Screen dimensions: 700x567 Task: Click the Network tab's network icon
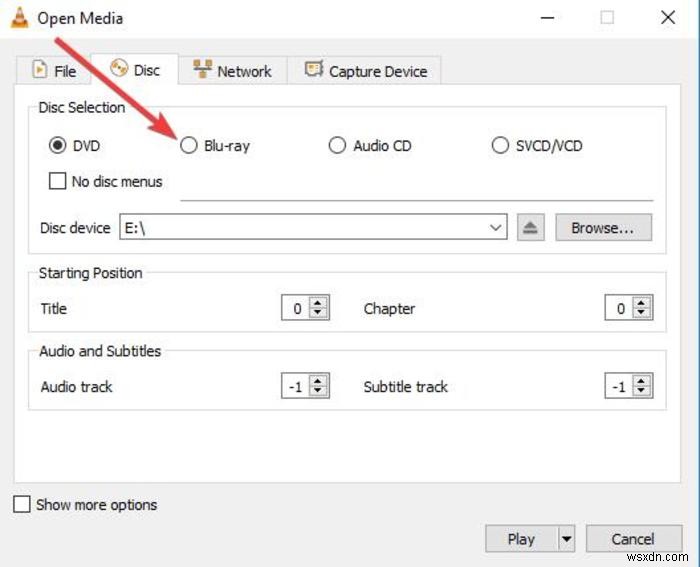coord(202,70)
